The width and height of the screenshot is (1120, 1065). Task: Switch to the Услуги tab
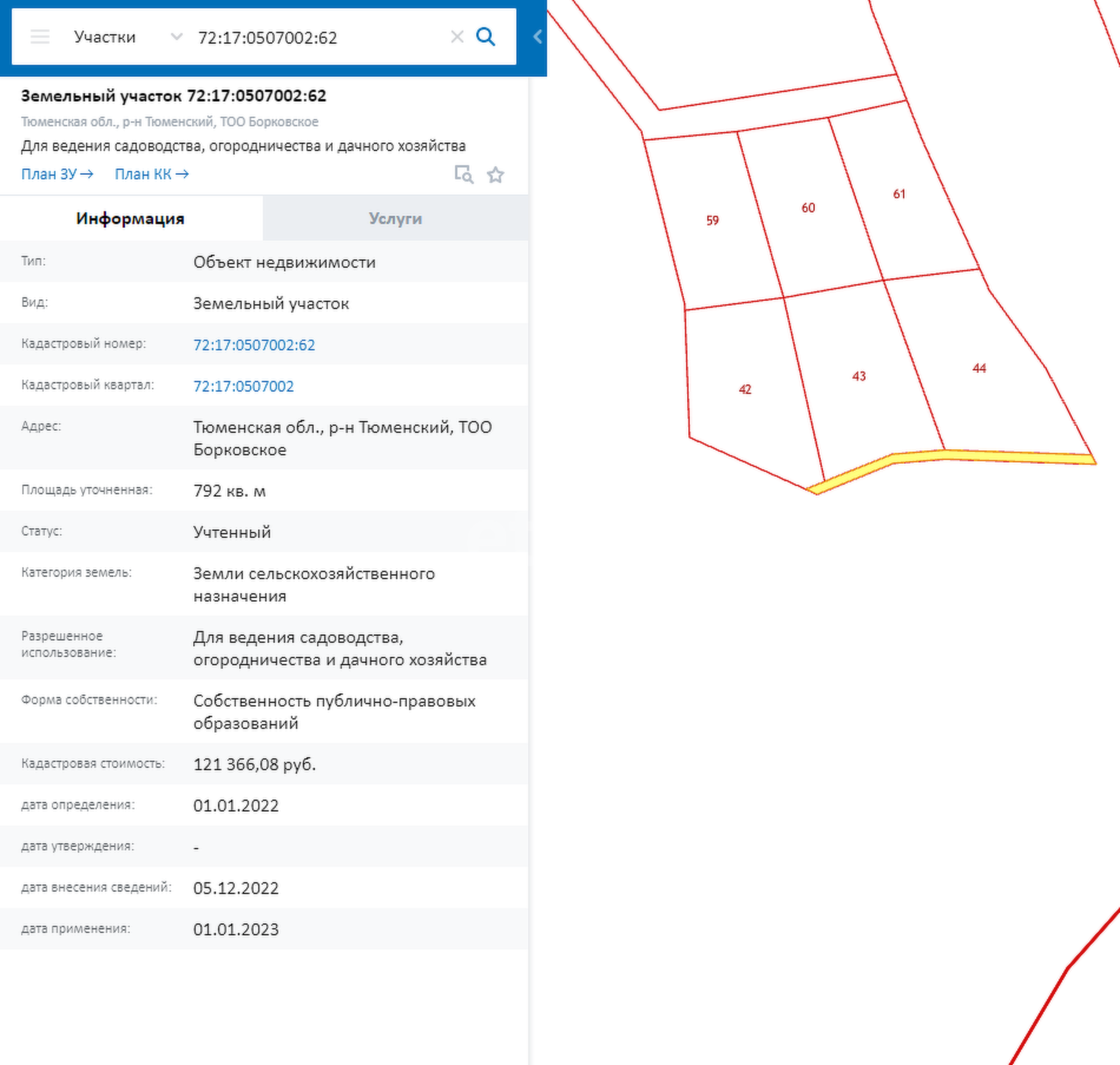tap(395, 218)
